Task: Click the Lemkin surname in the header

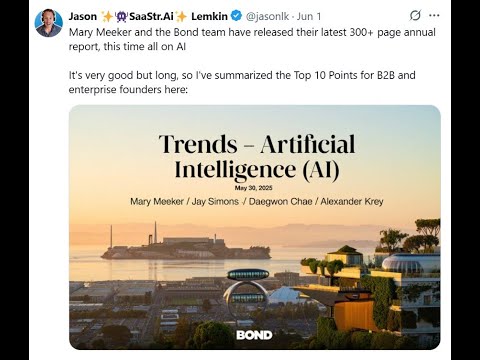Action: coord(209,16)
